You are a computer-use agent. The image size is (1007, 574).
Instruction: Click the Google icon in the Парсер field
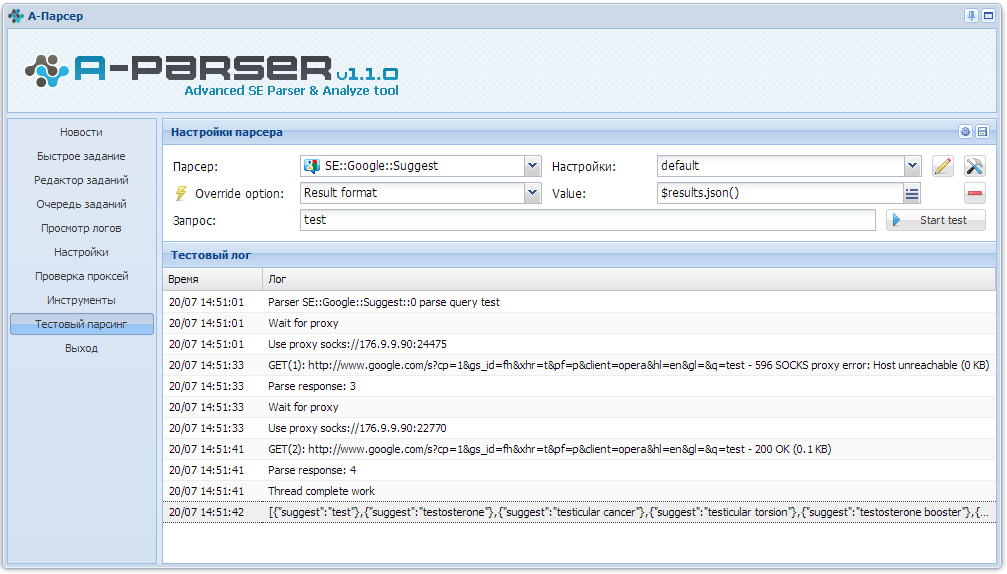(x=312, y=166)
